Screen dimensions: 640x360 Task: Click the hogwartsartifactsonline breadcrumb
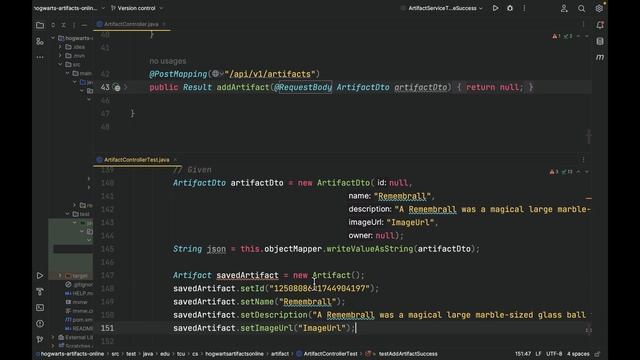coord(234,354)
